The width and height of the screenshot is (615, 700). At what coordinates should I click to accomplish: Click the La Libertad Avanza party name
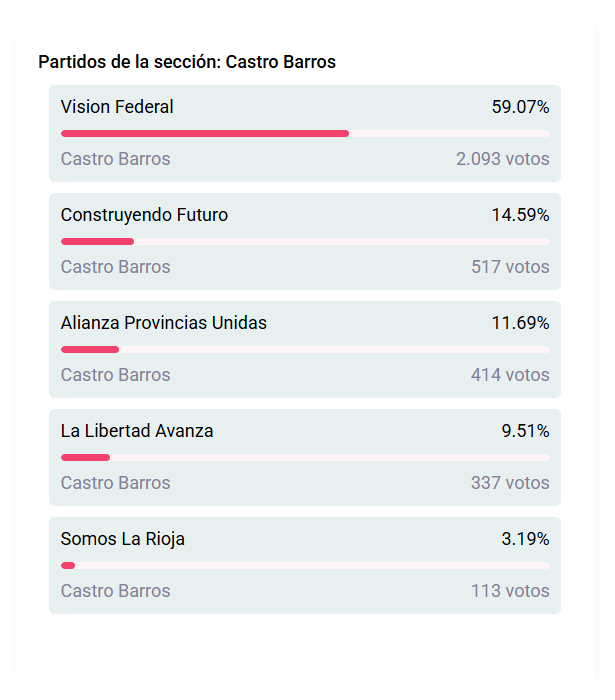pyautogui.click(x=137, y=431)
